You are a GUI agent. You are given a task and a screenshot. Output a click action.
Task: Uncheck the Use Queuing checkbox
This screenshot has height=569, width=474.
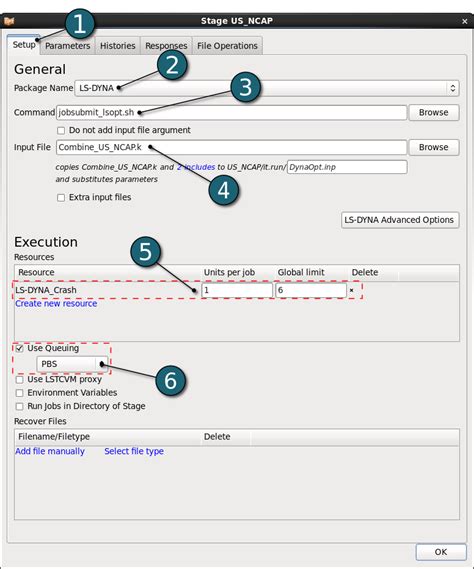20,348
